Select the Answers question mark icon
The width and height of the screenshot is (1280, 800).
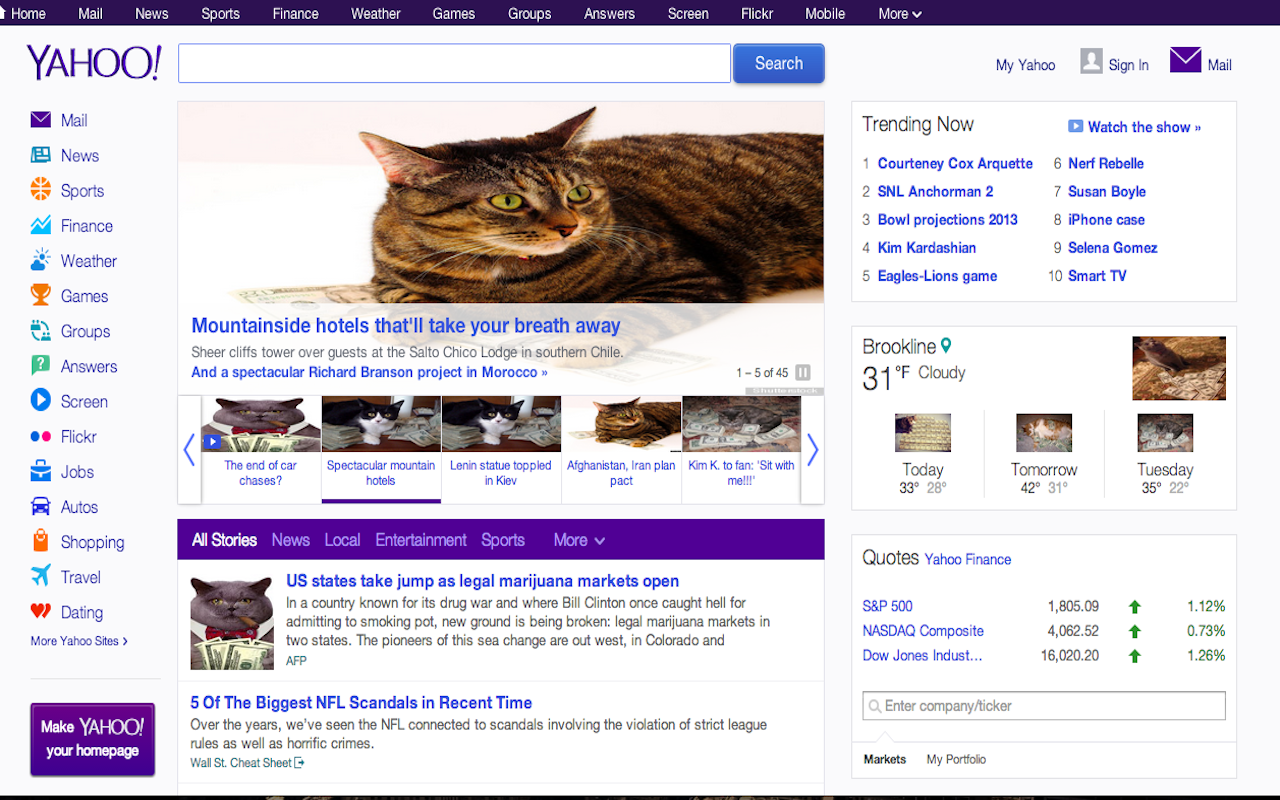click(x=40, y=366)
